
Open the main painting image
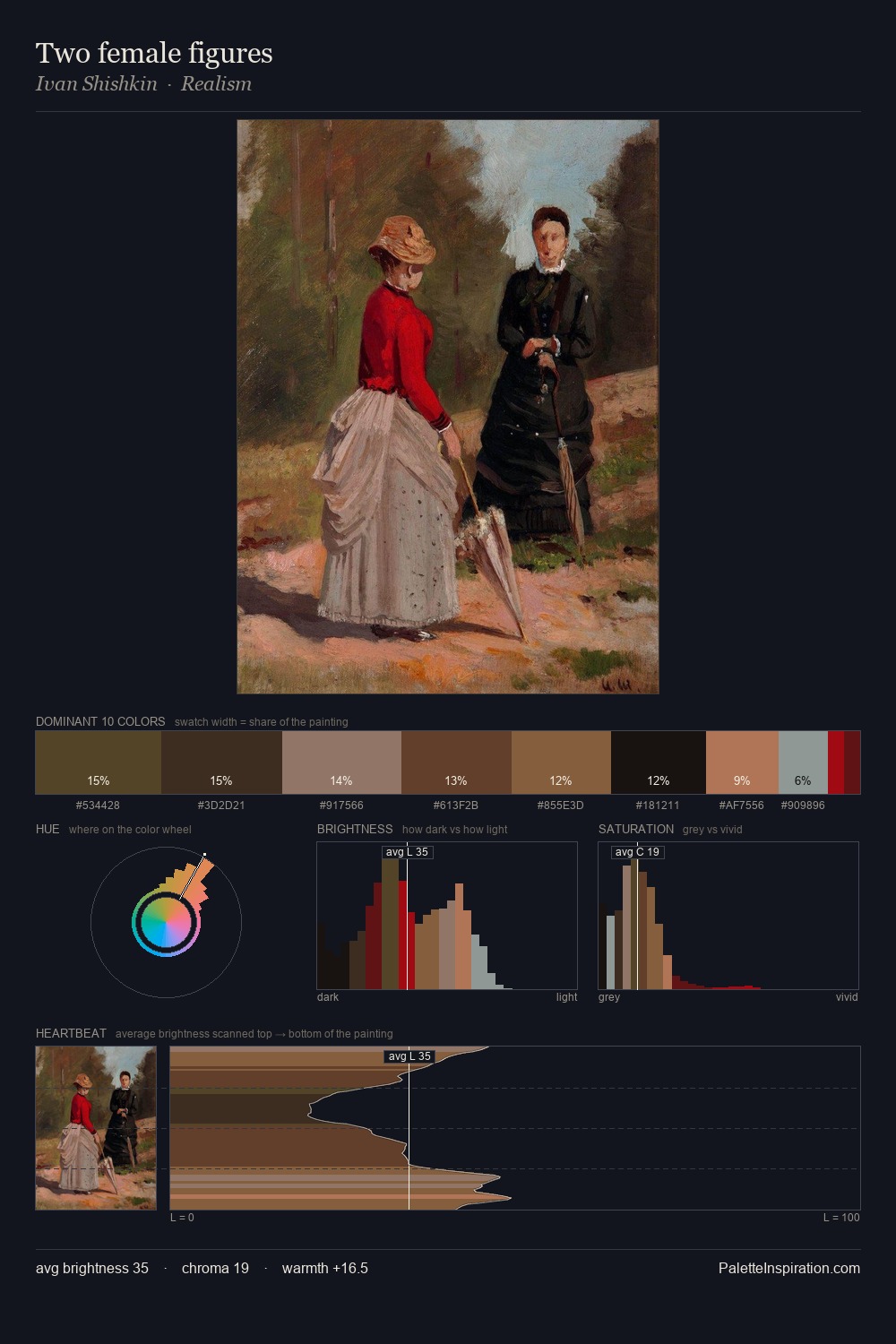(448, 407)
